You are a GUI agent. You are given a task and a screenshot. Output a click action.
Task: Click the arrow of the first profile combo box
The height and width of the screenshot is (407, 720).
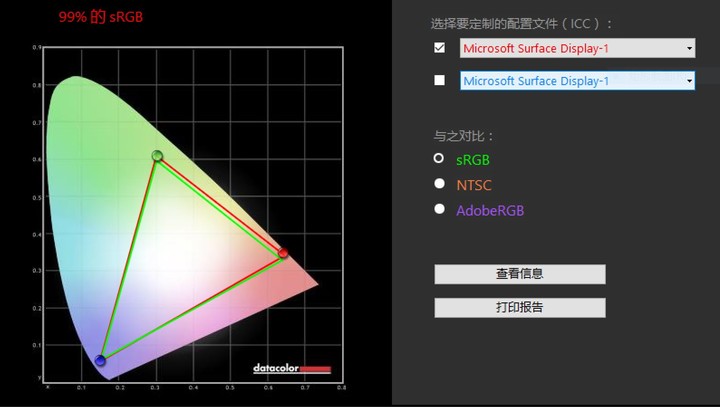coord(689,48)
